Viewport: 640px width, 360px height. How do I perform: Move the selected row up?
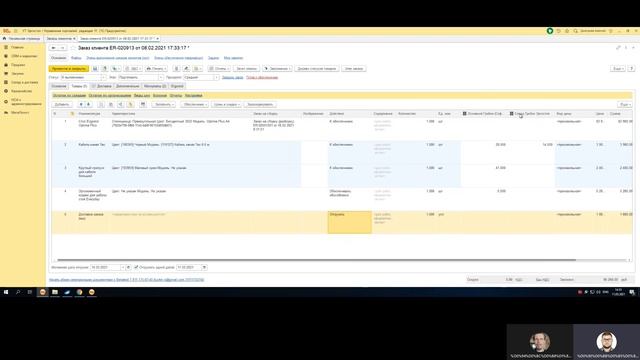[x=81, y=105]
